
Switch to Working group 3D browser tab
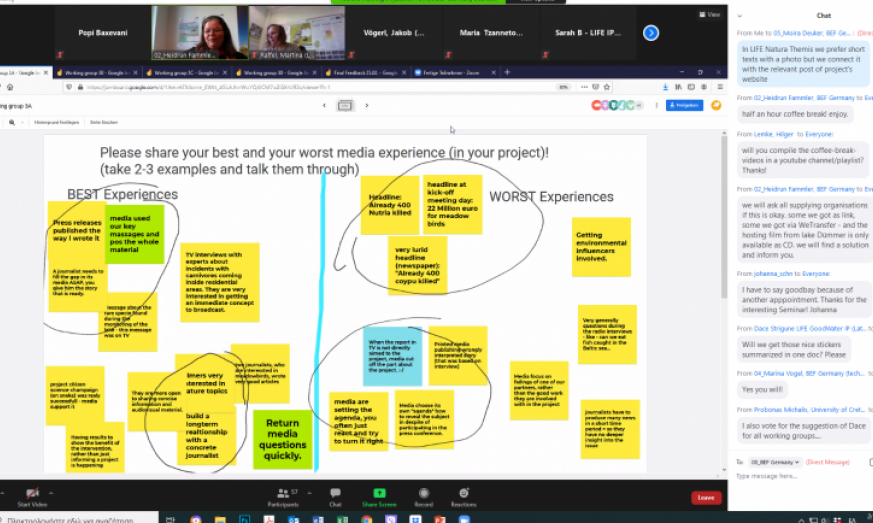(276, 72)
